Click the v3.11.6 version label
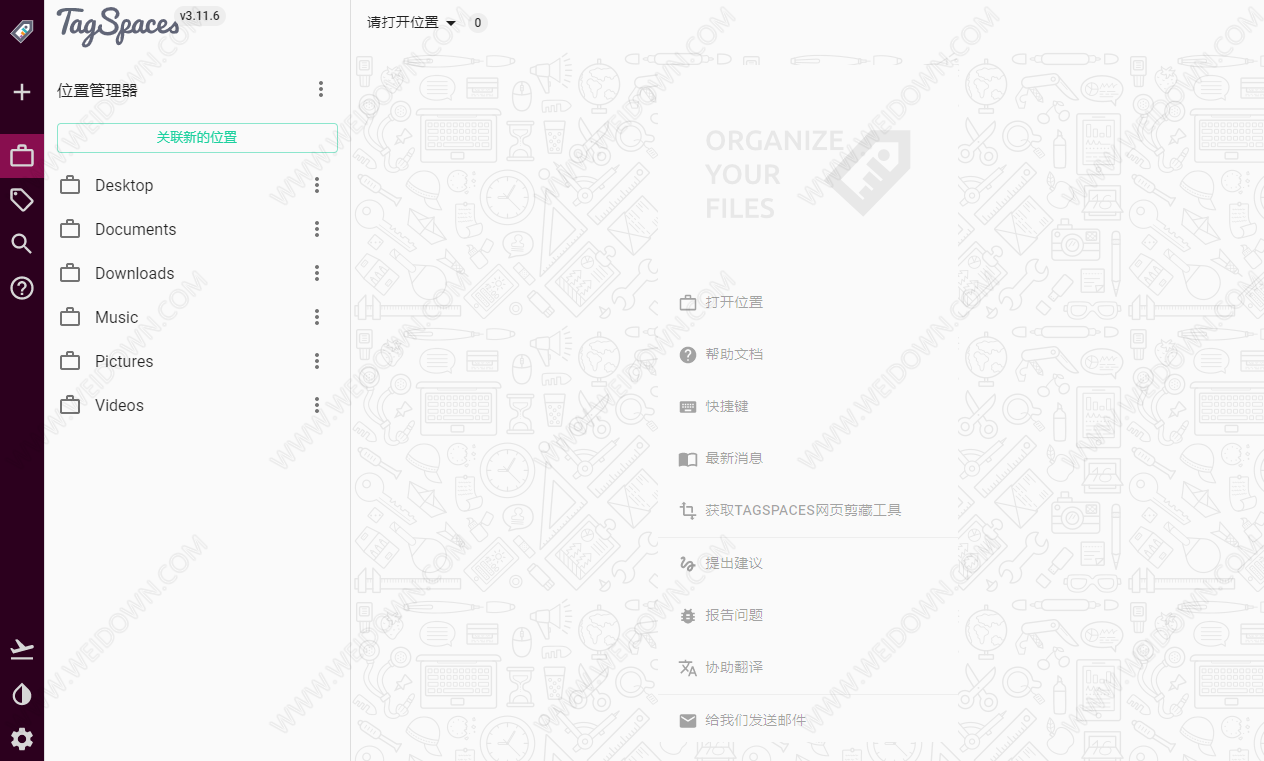 pos(200,15)
